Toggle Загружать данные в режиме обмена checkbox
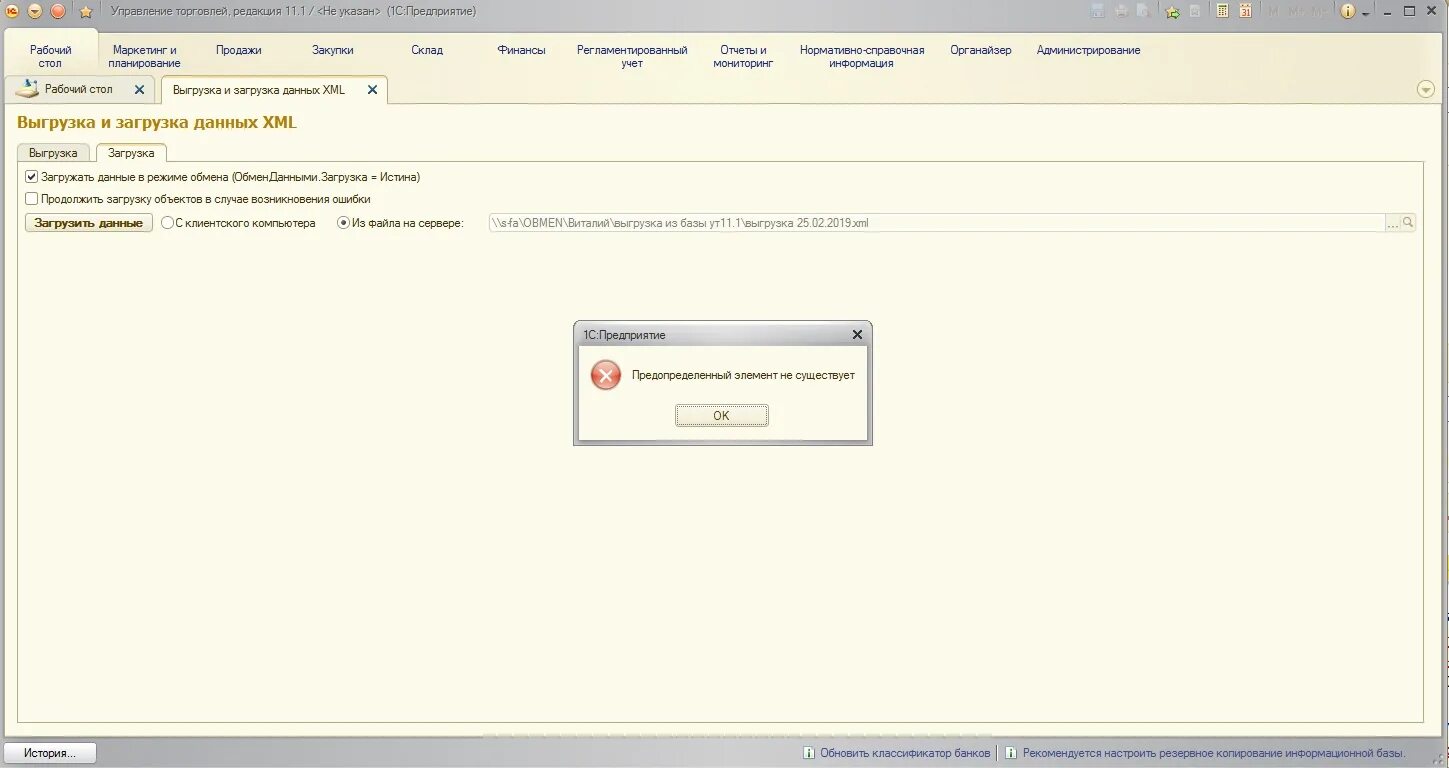This screenshot has width=1449, height=768. pyautogui.click(x=31, y=177)
